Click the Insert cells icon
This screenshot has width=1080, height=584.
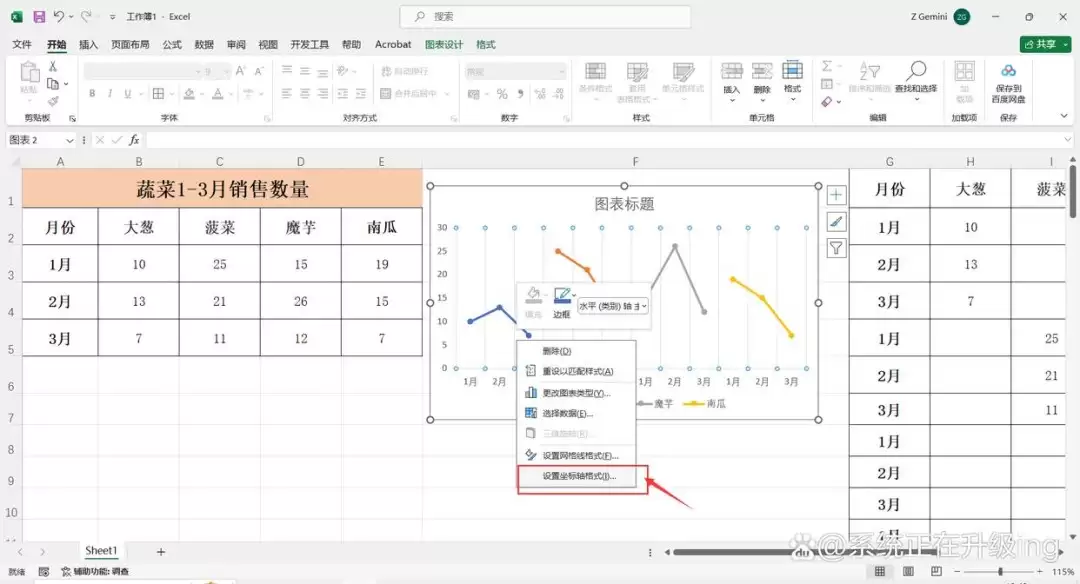731,71
